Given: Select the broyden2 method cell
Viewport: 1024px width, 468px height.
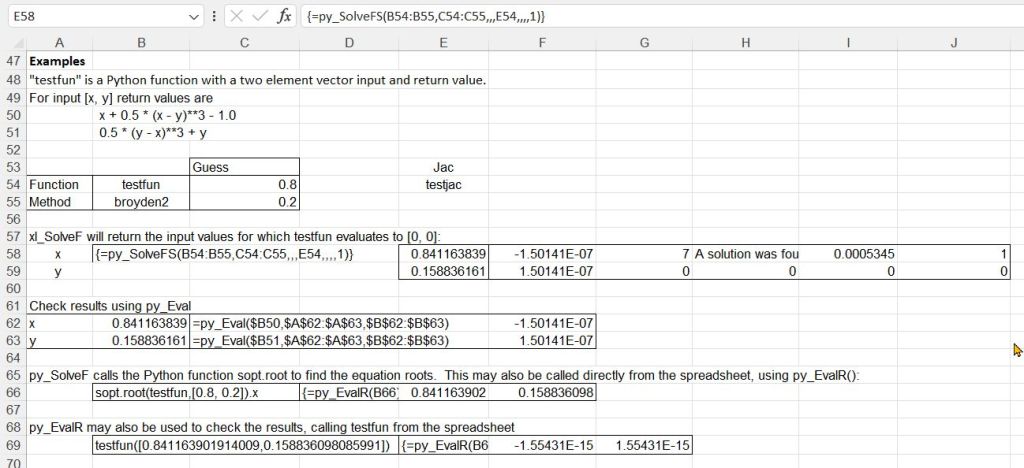Looking at the screenshot, I should 140,202.
